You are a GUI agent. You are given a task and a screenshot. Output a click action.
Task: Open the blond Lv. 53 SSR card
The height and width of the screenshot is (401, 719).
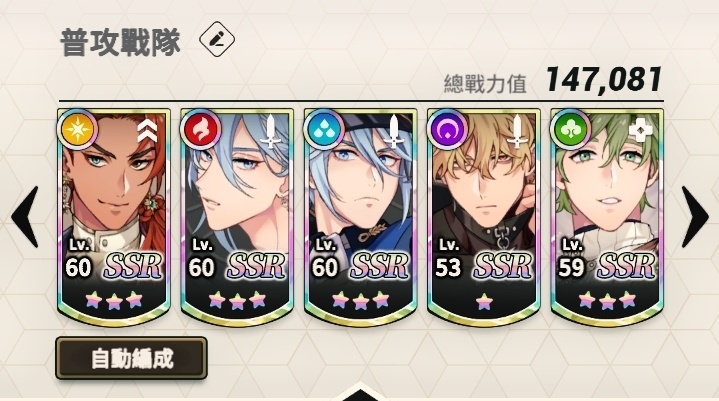tap(484, 217)
